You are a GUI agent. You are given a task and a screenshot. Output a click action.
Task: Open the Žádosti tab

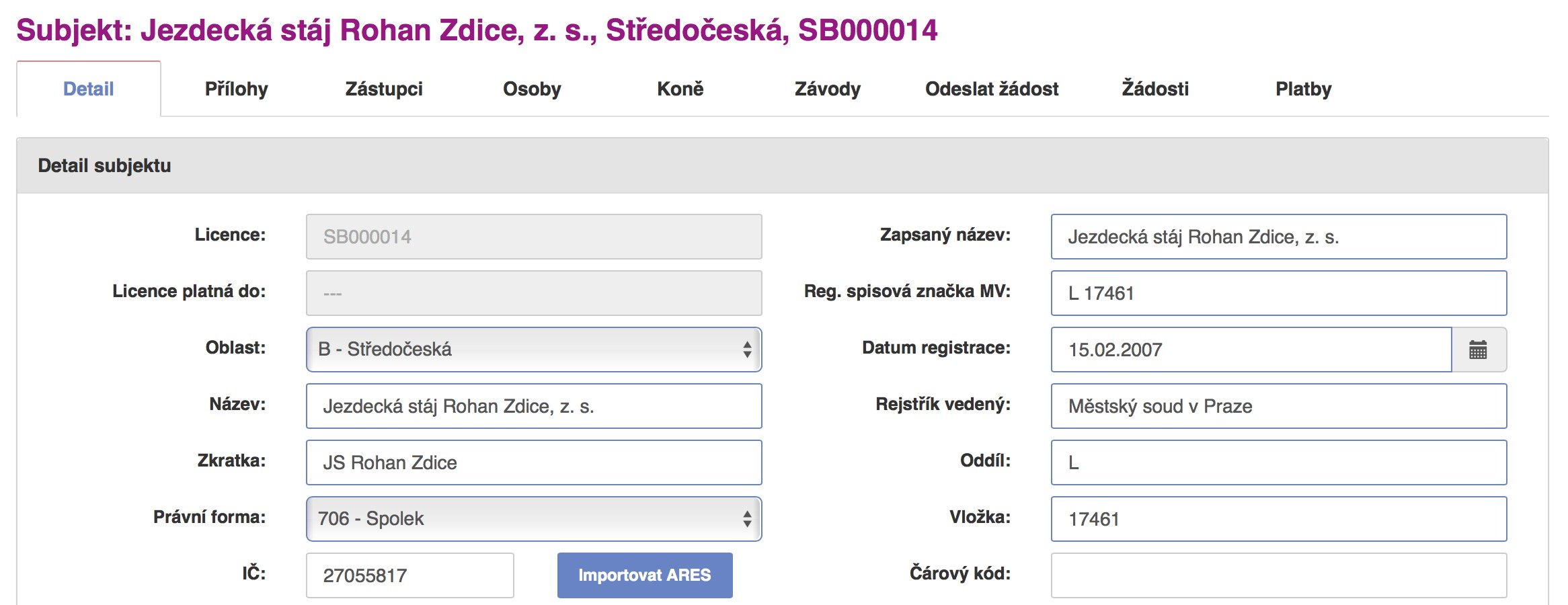pos(1155,89)
